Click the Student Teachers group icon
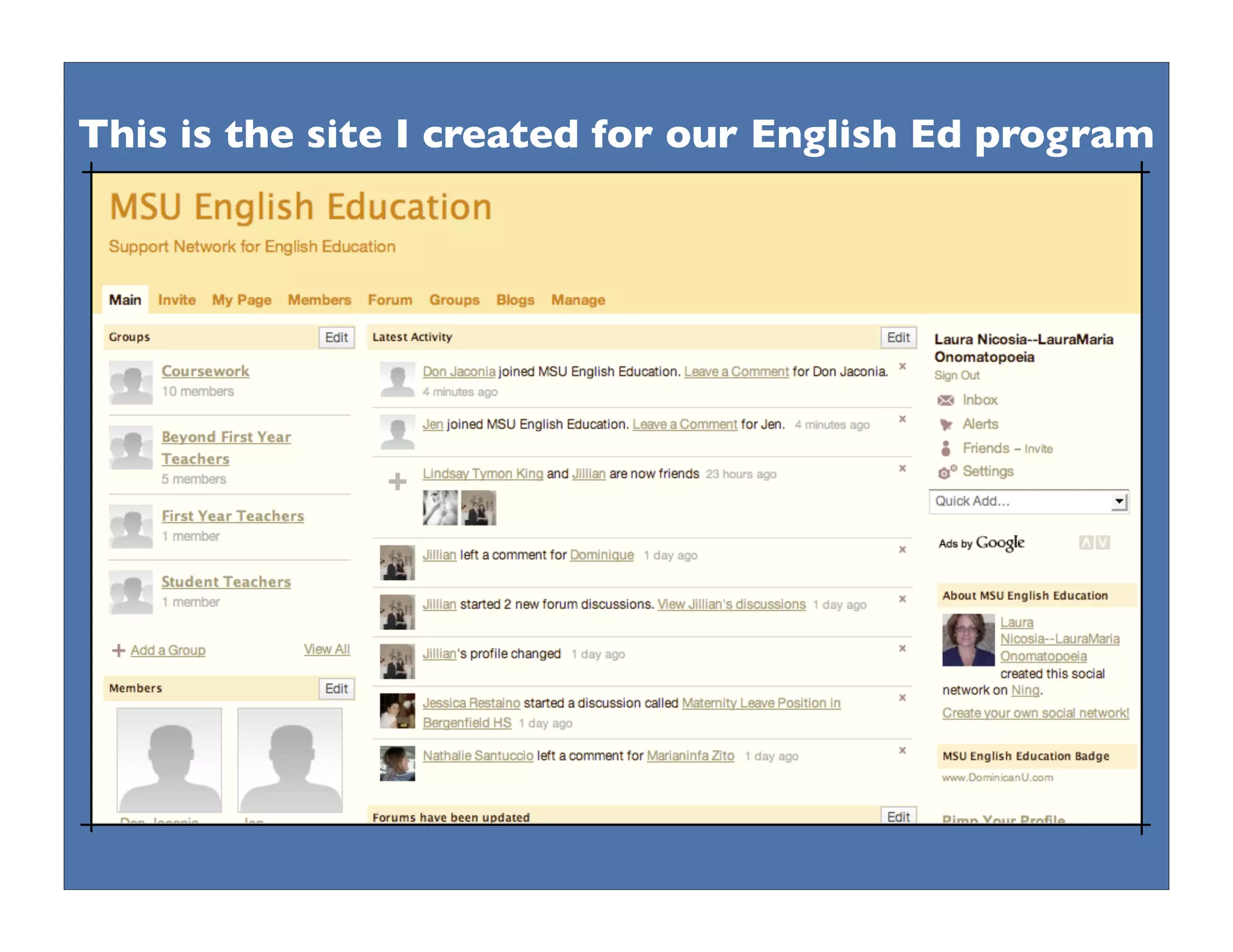The image size is (1233, 952). (131, 592)
